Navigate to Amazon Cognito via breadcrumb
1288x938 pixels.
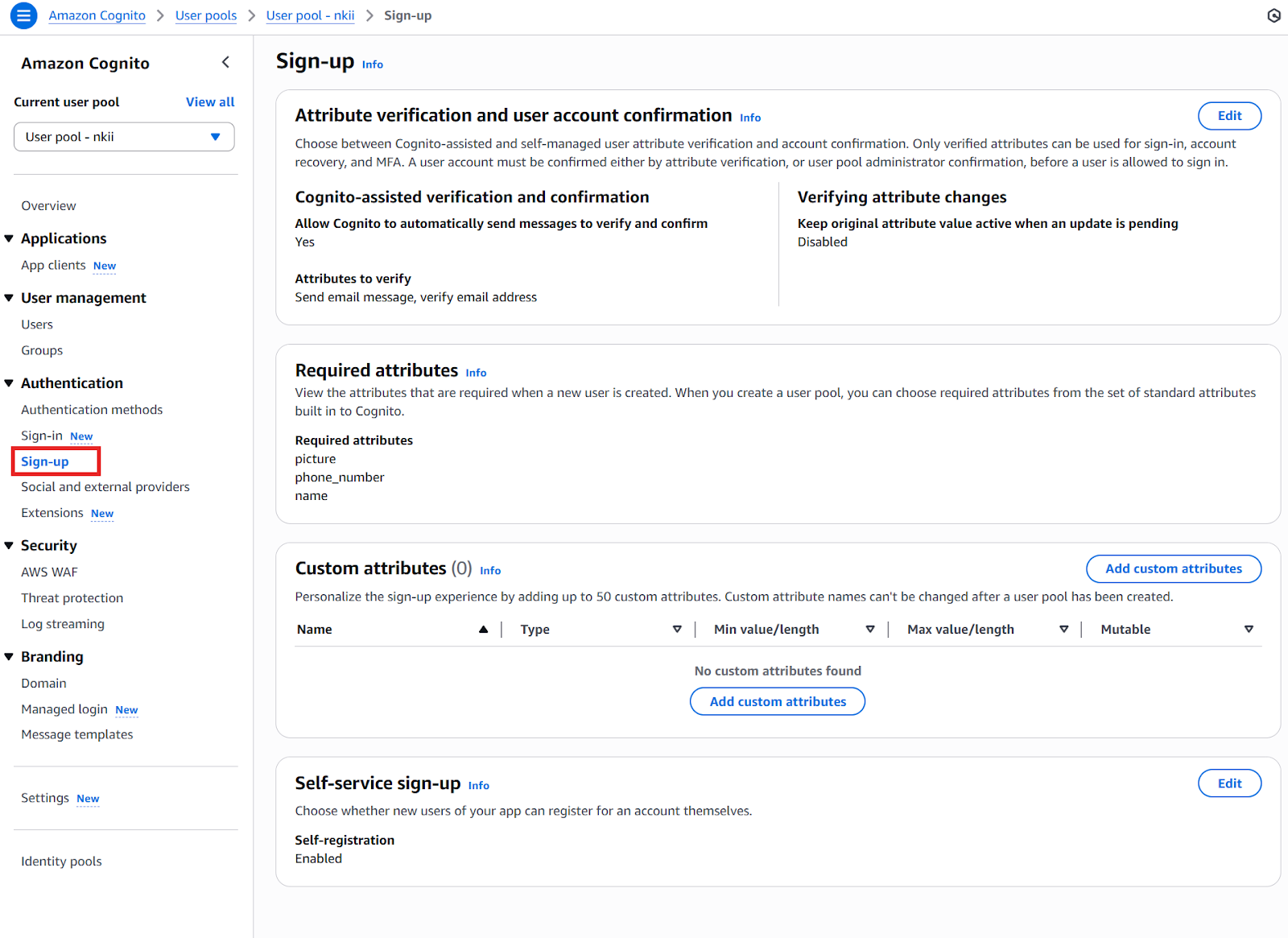coord(97,14)
